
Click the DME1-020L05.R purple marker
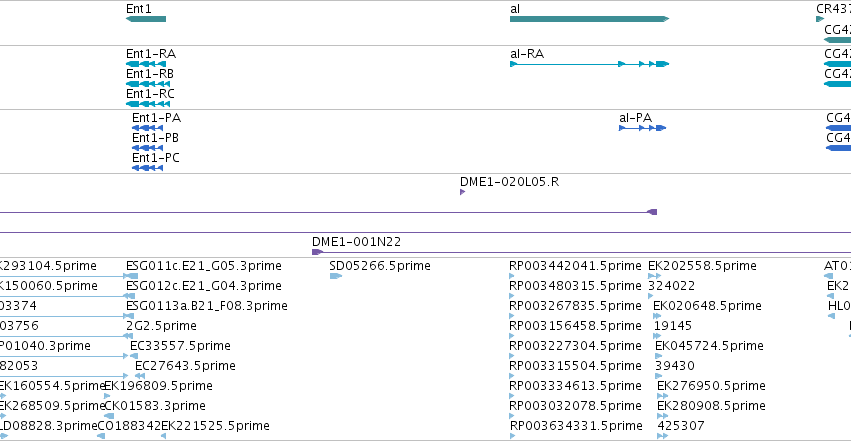click(x=462, y=192)
